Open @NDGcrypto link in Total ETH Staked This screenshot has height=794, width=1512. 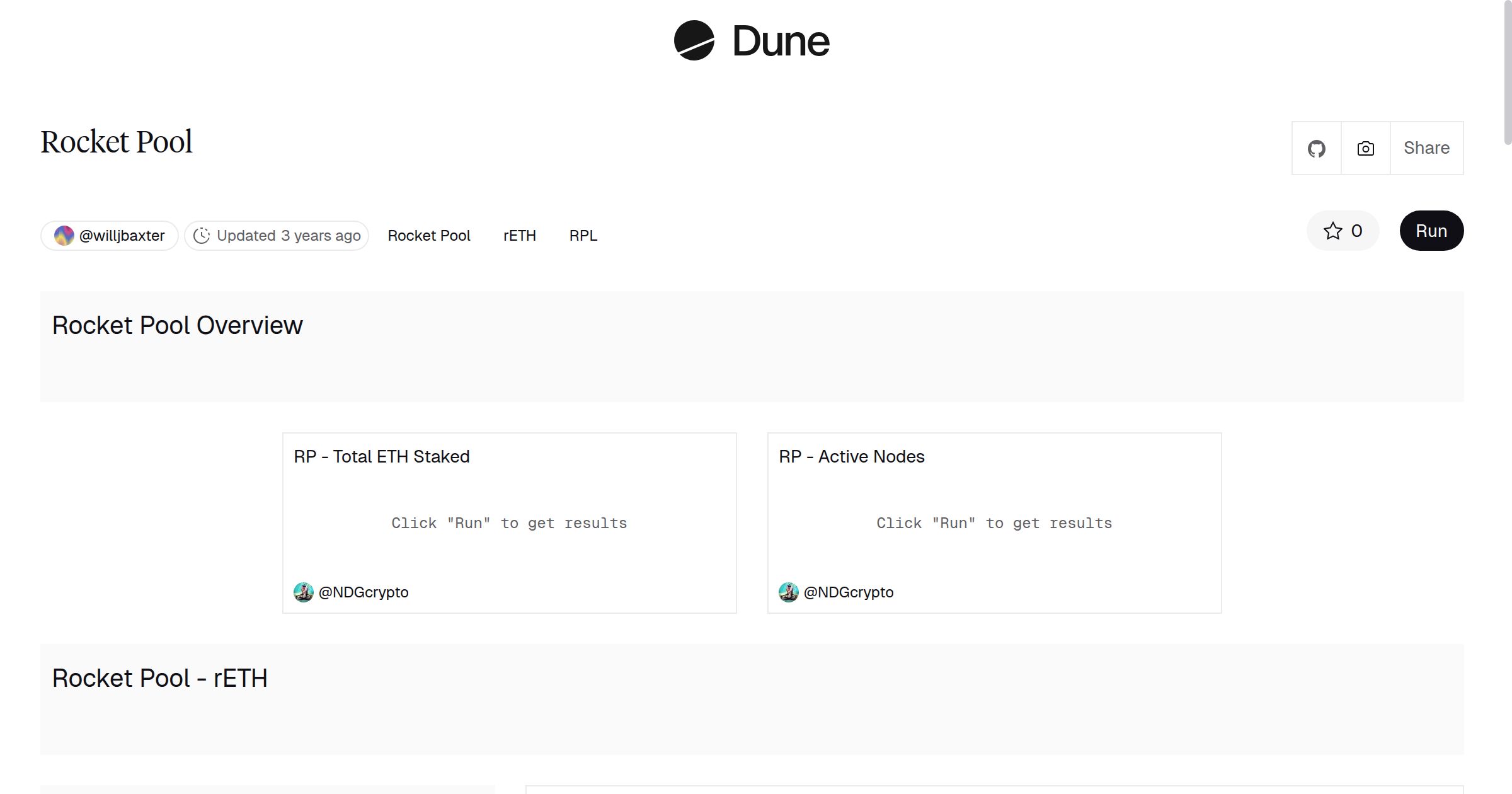pos(364,592)
